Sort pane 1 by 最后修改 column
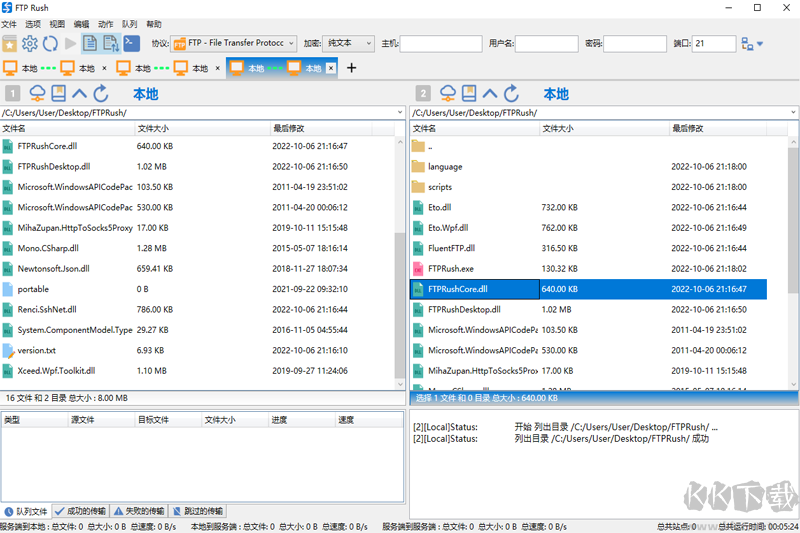Image resolution: width=800 pixels, height=533 pixels. tap(321, 129)
